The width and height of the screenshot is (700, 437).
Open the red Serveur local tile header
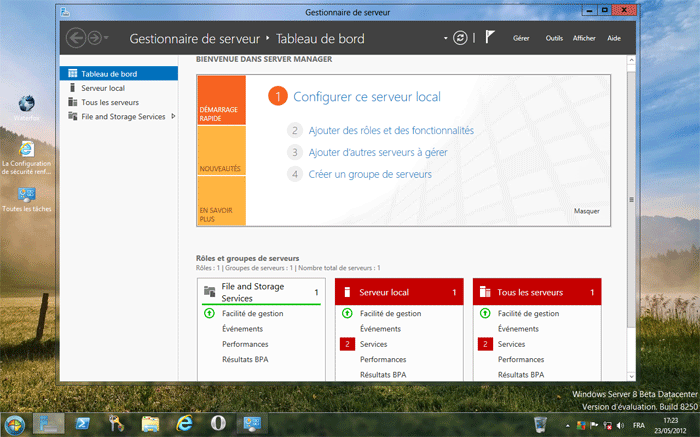[399, 292]
